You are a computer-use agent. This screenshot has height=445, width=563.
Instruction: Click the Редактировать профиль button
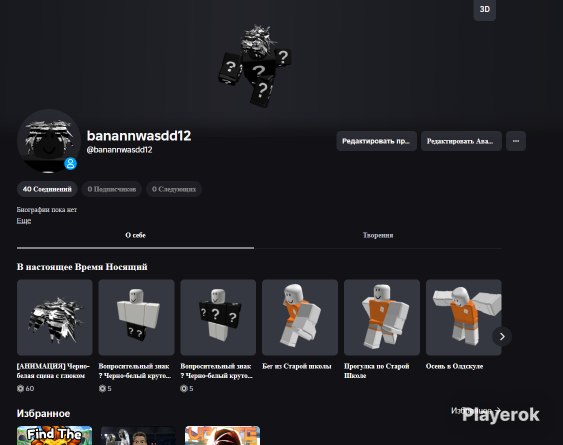(x=376, y=141)
